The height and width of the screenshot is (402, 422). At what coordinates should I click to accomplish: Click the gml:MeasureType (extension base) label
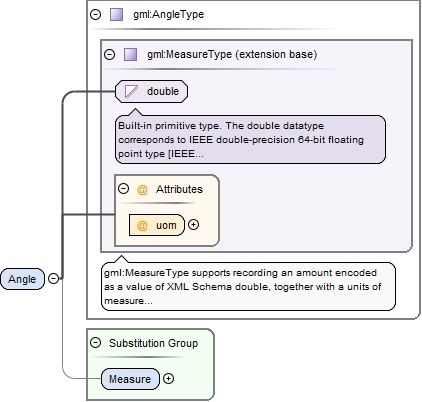click(x=232, y=54)
